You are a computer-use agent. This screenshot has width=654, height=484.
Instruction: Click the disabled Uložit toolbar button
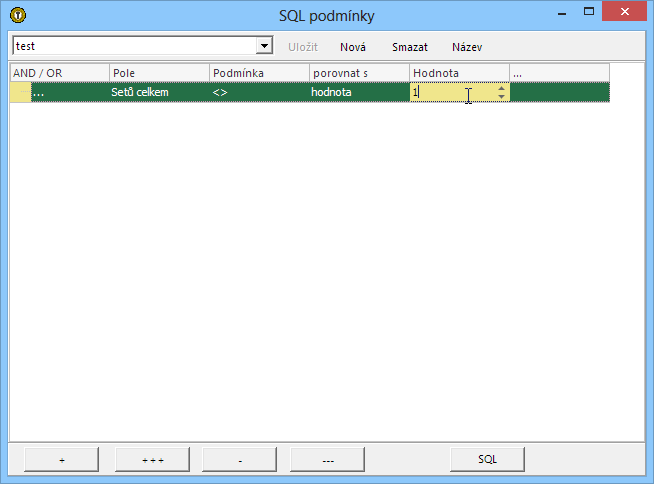click(304, 47)
